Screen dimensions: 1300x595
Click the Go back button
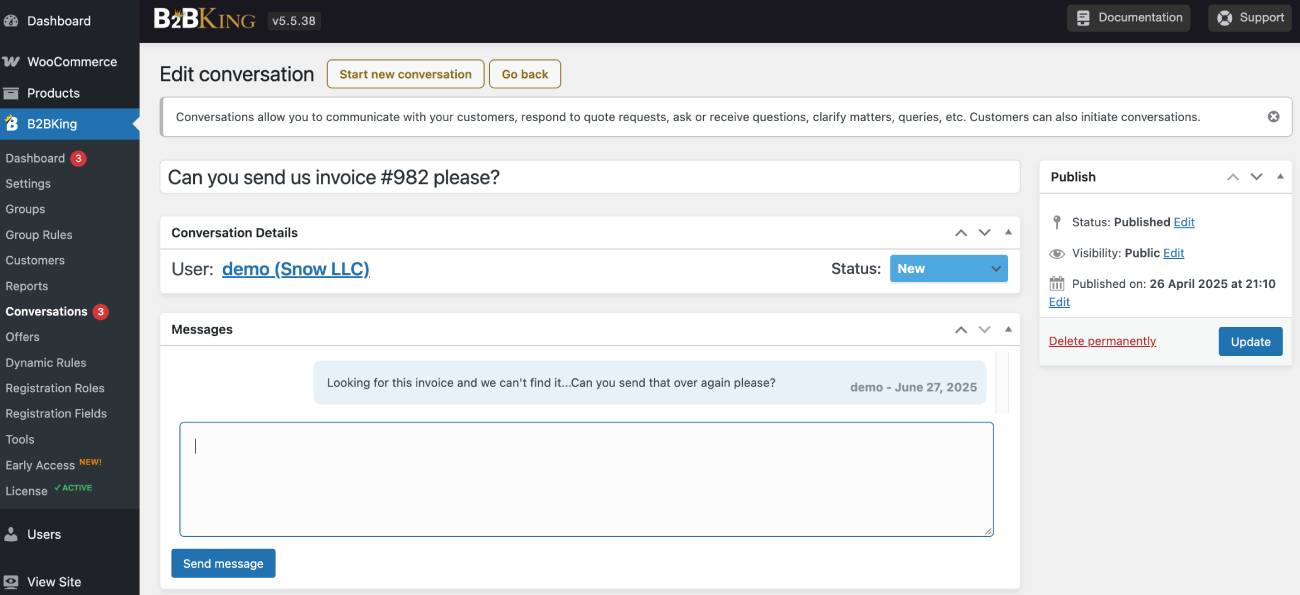525,74
